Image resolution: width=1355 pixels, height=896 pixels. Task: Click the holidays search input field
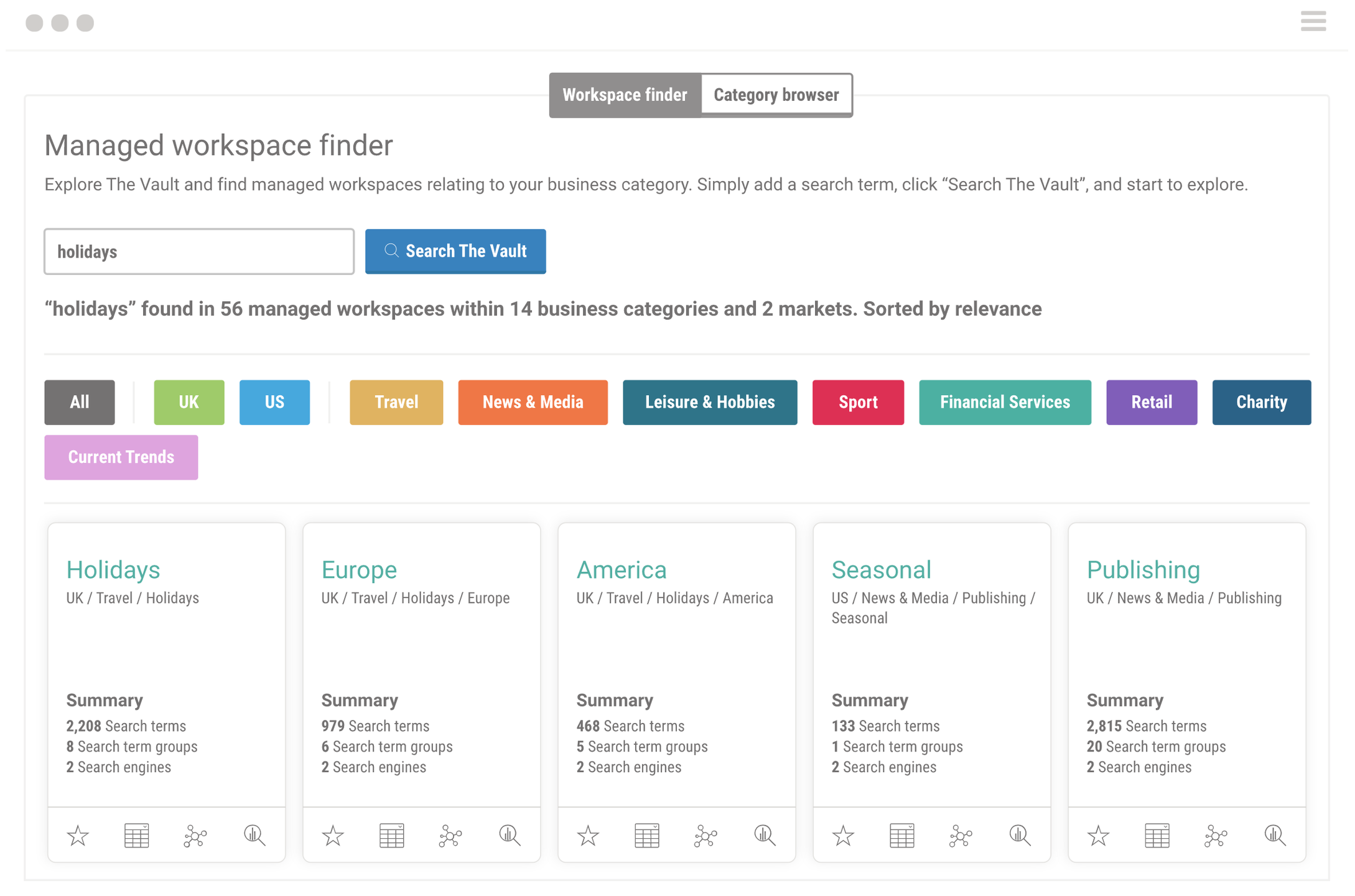coord(199,251)
